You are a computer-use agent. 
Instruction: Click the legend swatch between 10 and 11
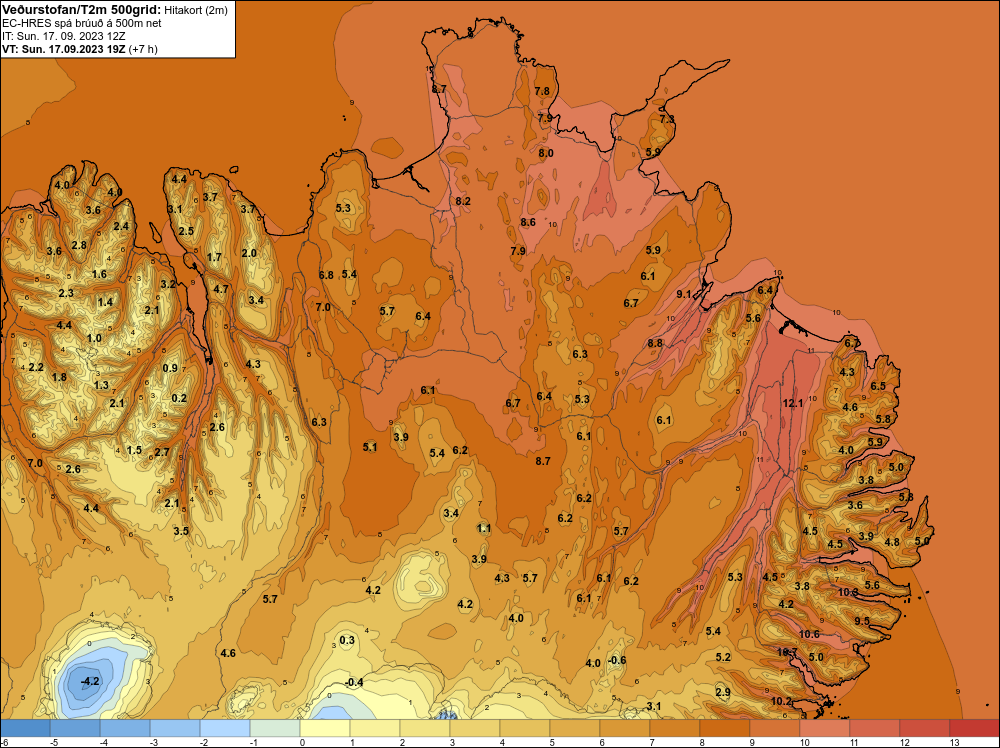pyautogui.click(x=825, y=728)
